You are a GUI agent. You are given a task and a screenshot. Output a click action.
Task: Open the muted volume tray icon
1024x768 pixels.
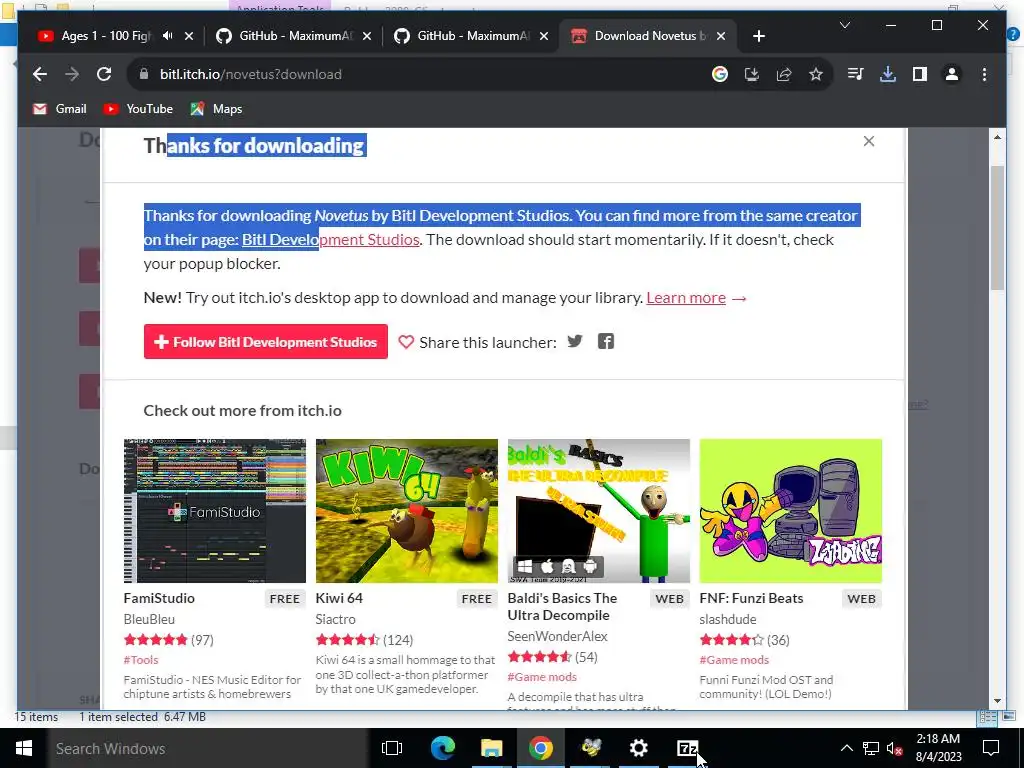click(x=895, y=748)
